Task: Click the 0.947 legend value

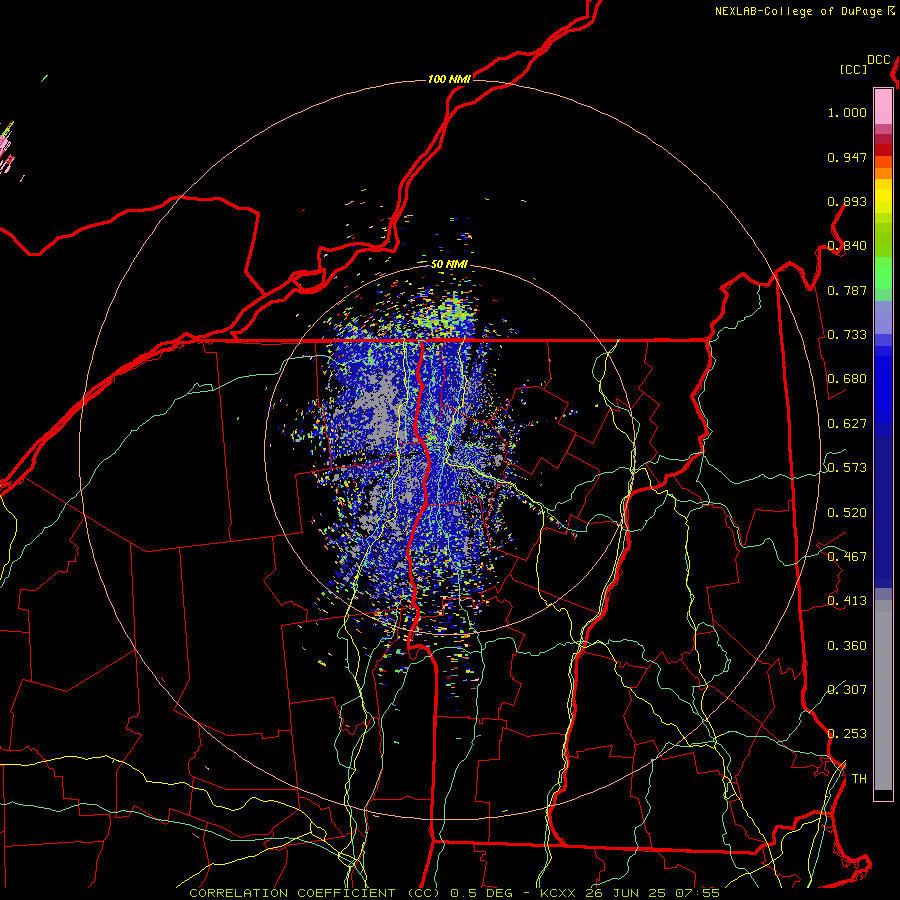Action: pos(847,157)
